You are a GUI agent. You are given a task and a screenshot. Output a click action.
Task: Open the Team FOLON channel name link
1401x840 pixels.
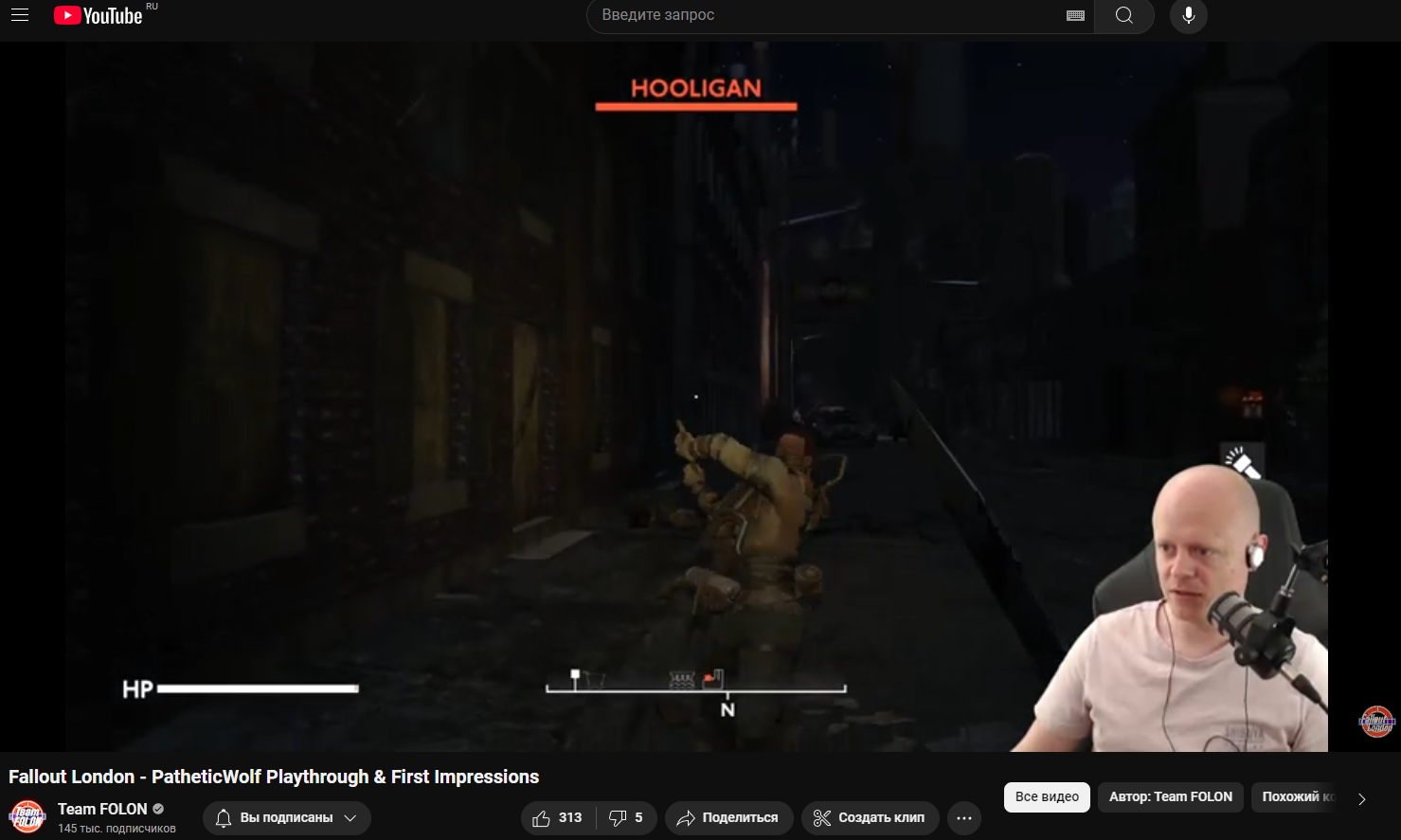tap(102, 809)
